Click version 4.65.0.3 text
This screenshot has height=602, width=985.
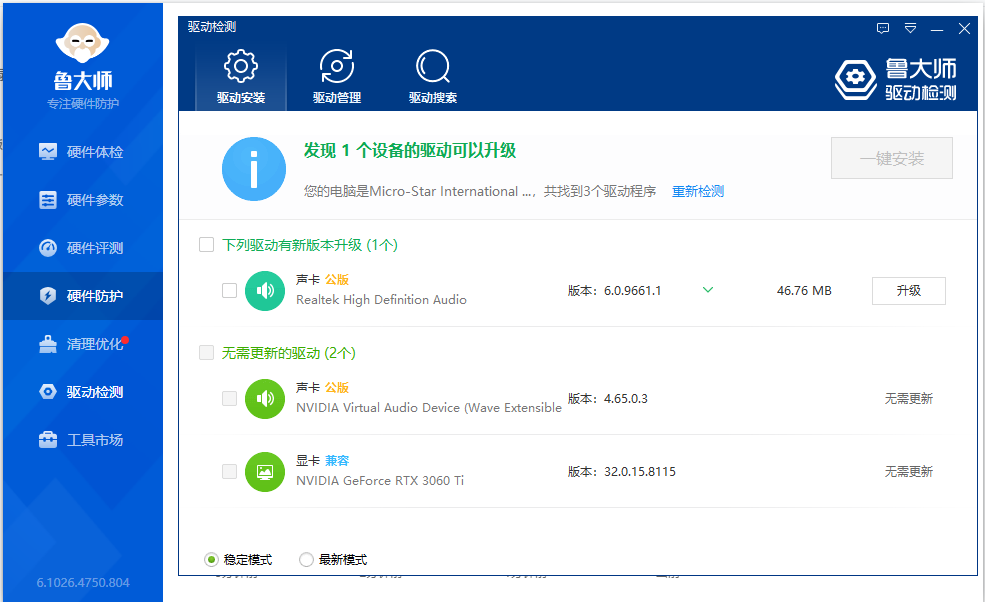click(x=626, y=398)
